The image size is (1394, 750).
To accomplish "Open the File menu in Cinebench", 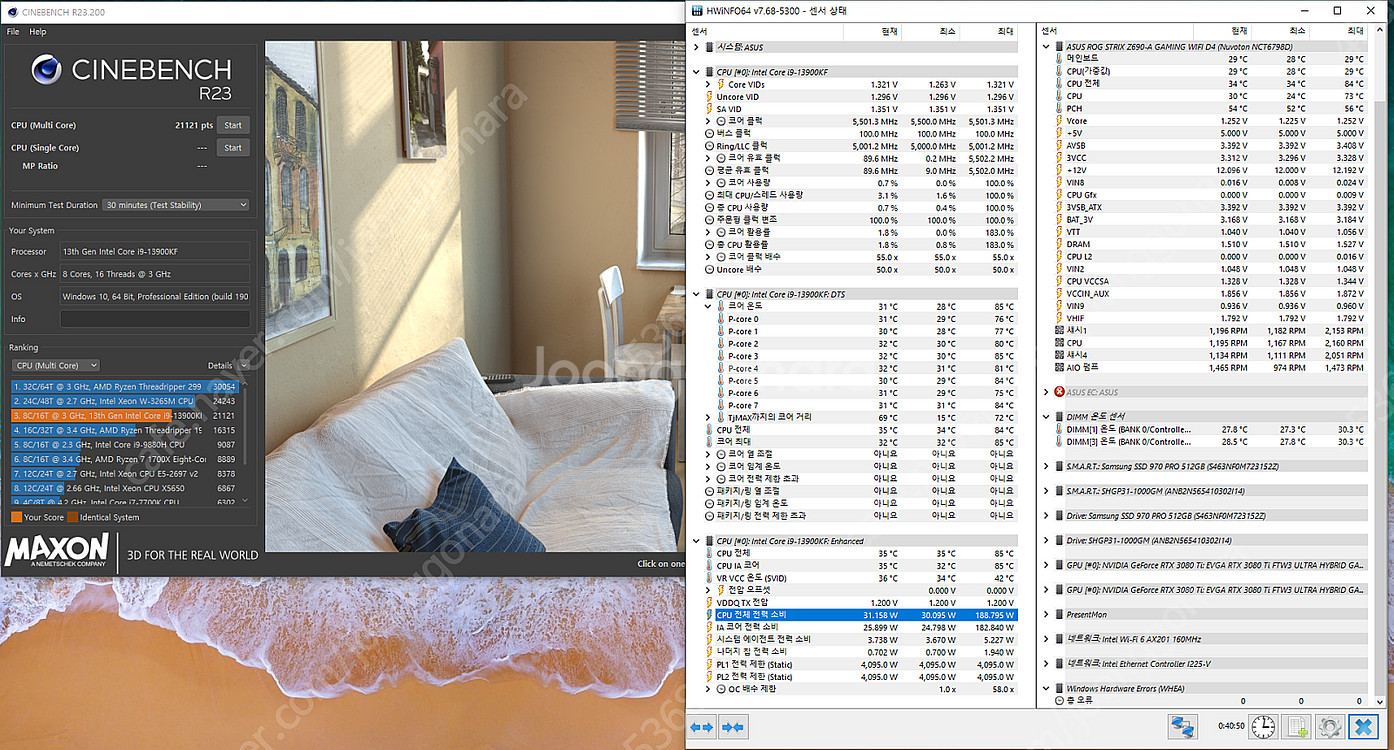I will (x=13, y=32).
